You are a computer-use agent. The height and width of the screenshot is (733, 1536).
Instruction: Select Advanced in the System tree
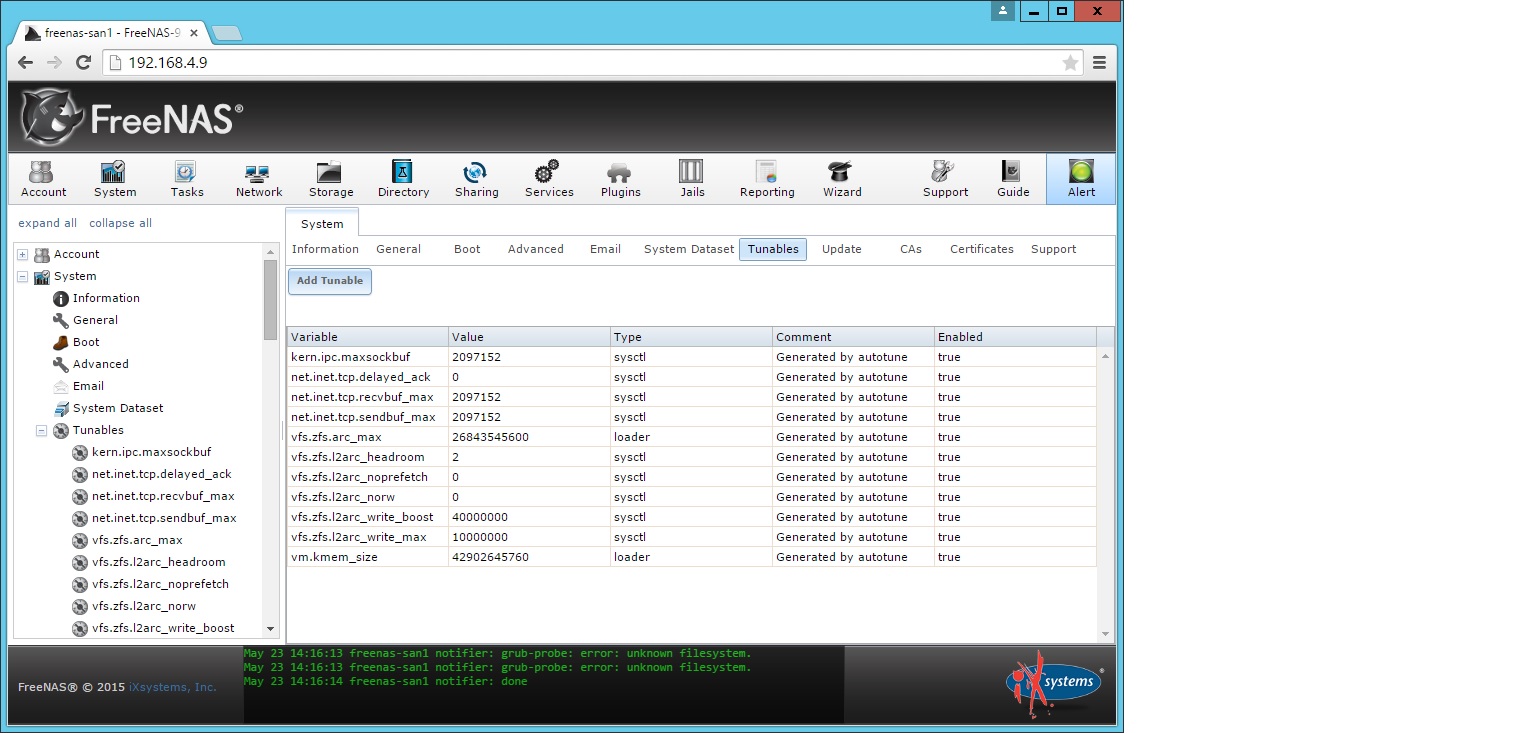coord(100,364)
